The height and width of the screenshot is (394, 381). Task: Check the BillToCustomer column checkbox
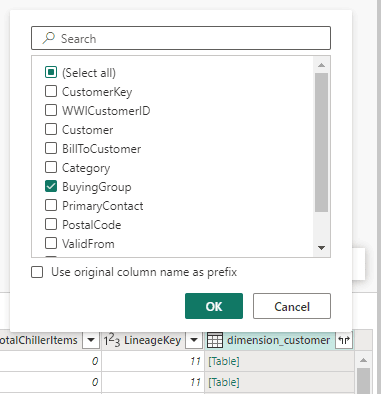tap(51, 148)
